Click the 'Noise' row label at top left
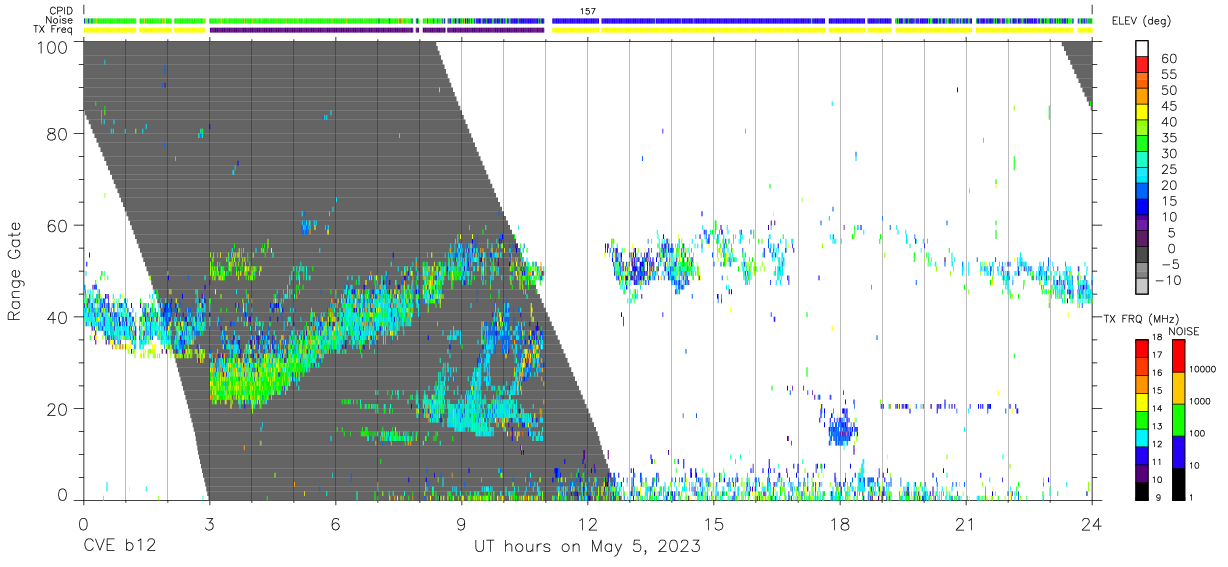 click(59, 20)
